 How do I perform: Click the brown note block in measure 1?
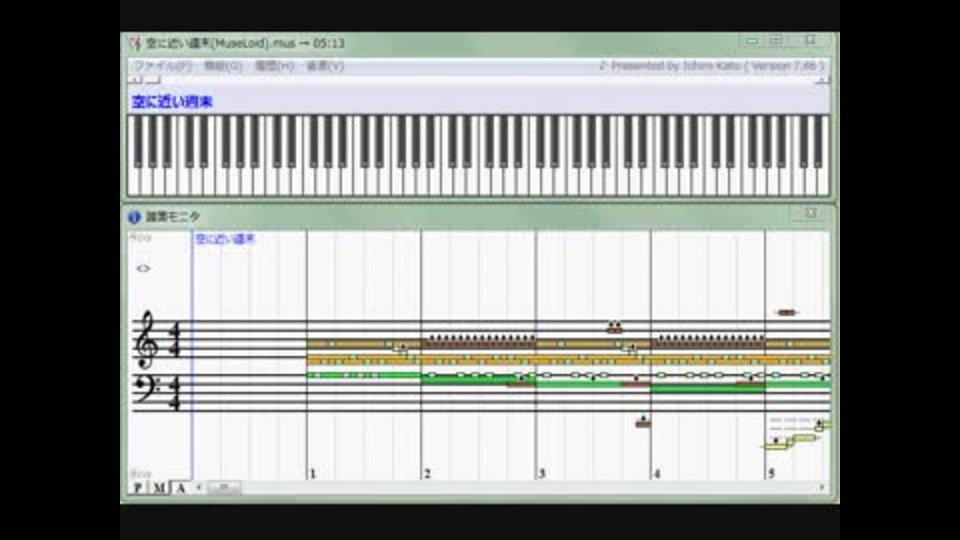[x=364, y=345]
